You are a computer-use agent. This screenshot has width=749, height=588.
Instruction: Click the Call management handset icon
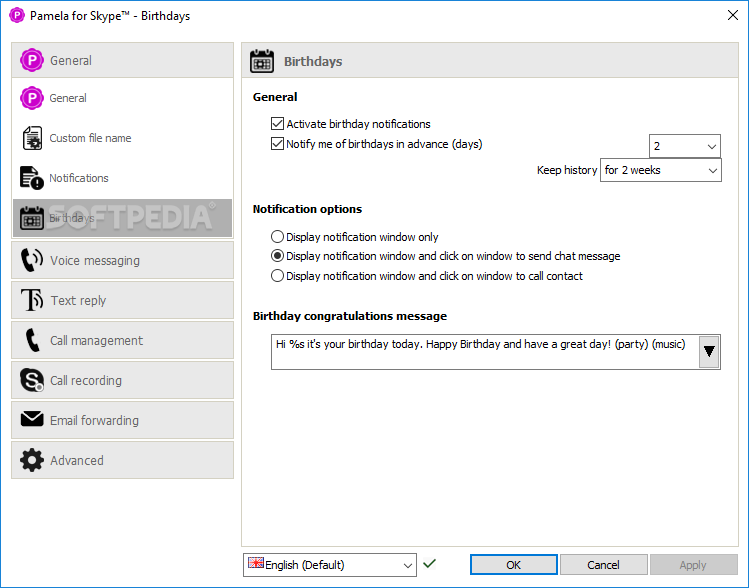[x=32, y=340]
